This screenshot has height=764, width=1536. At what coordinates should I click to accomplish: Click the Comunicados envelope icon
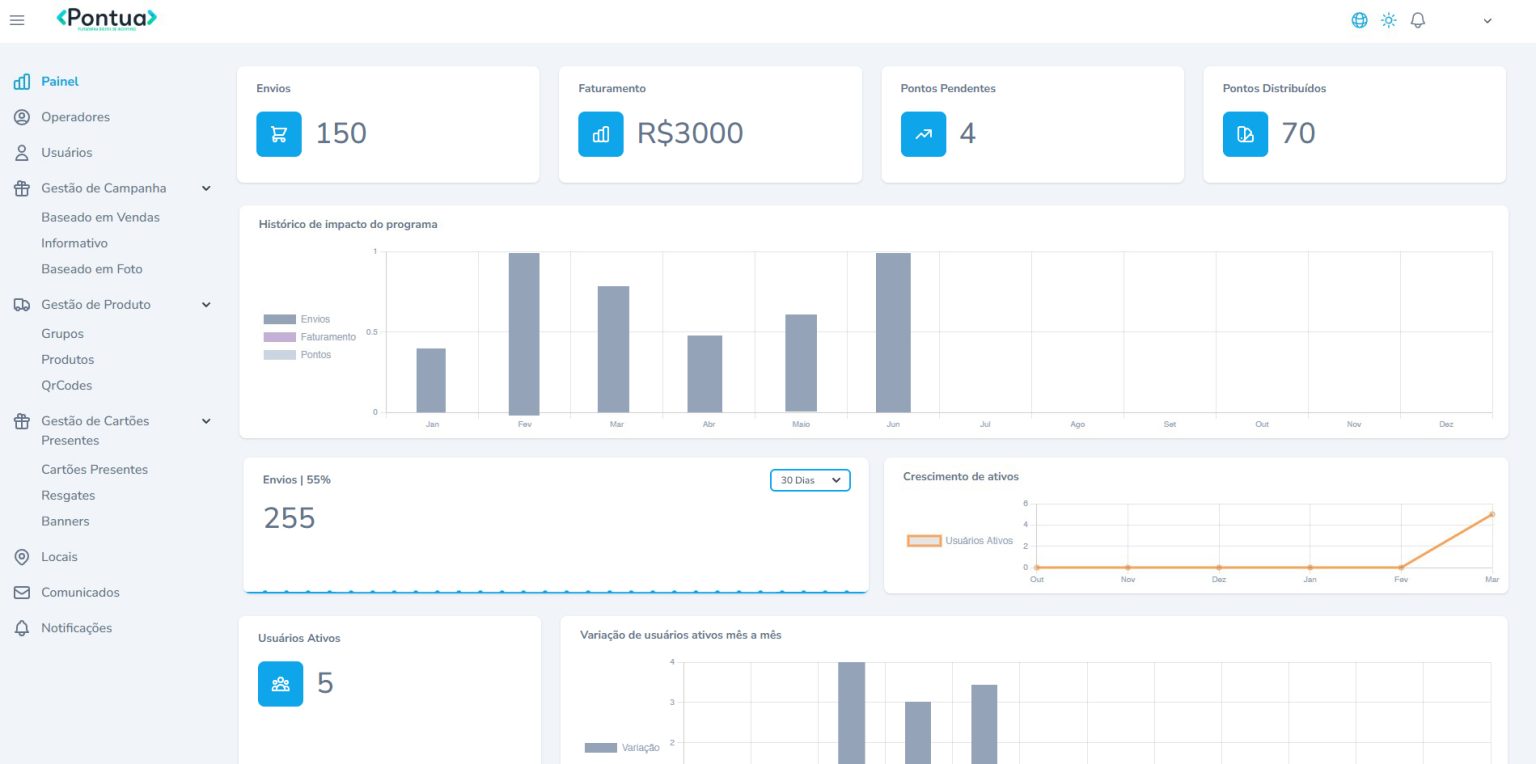pyautogui.click(x=22, y=593)
